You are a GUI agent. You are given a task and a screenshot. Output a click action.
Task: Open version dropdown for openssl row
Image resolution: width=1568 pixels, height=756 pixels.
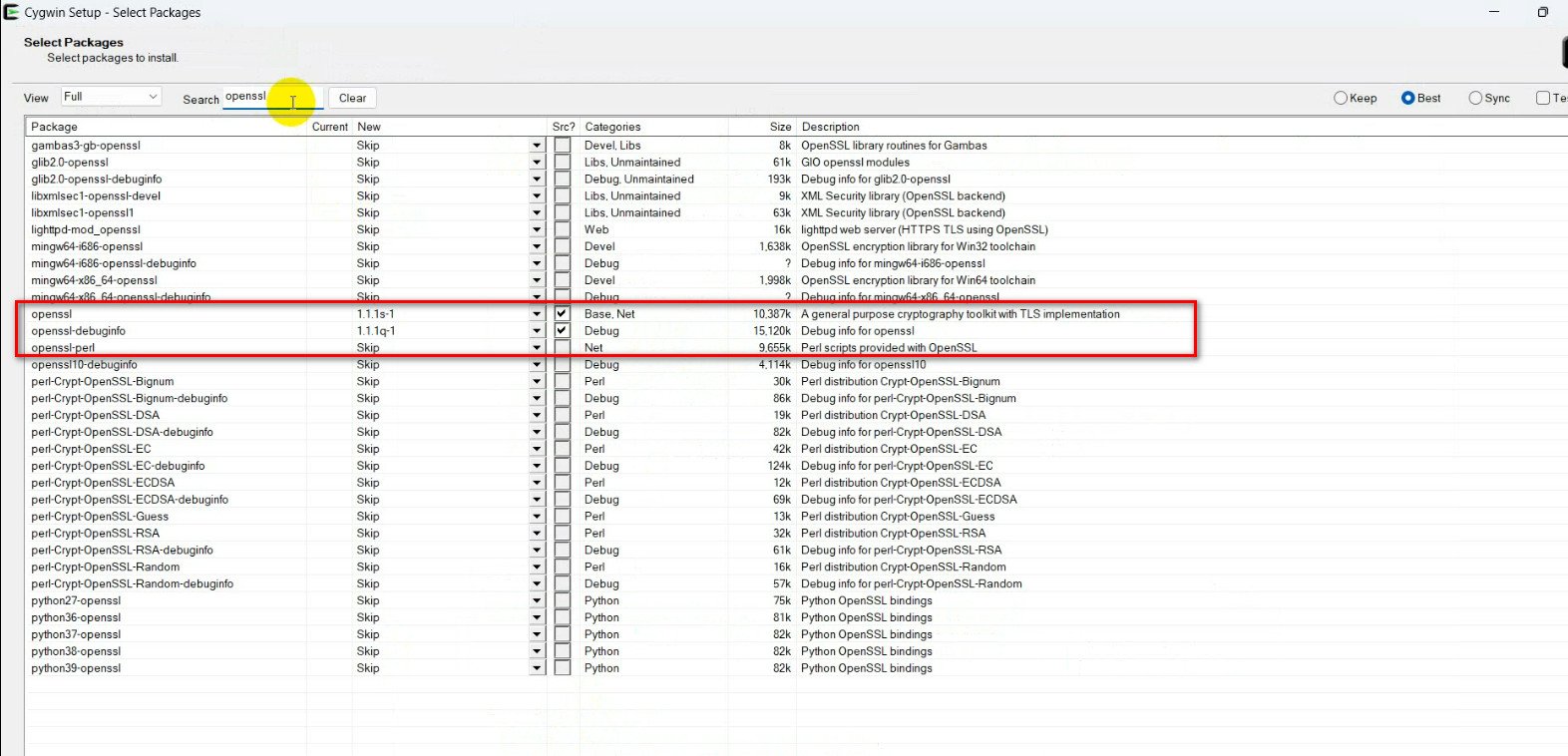point(537,313)
